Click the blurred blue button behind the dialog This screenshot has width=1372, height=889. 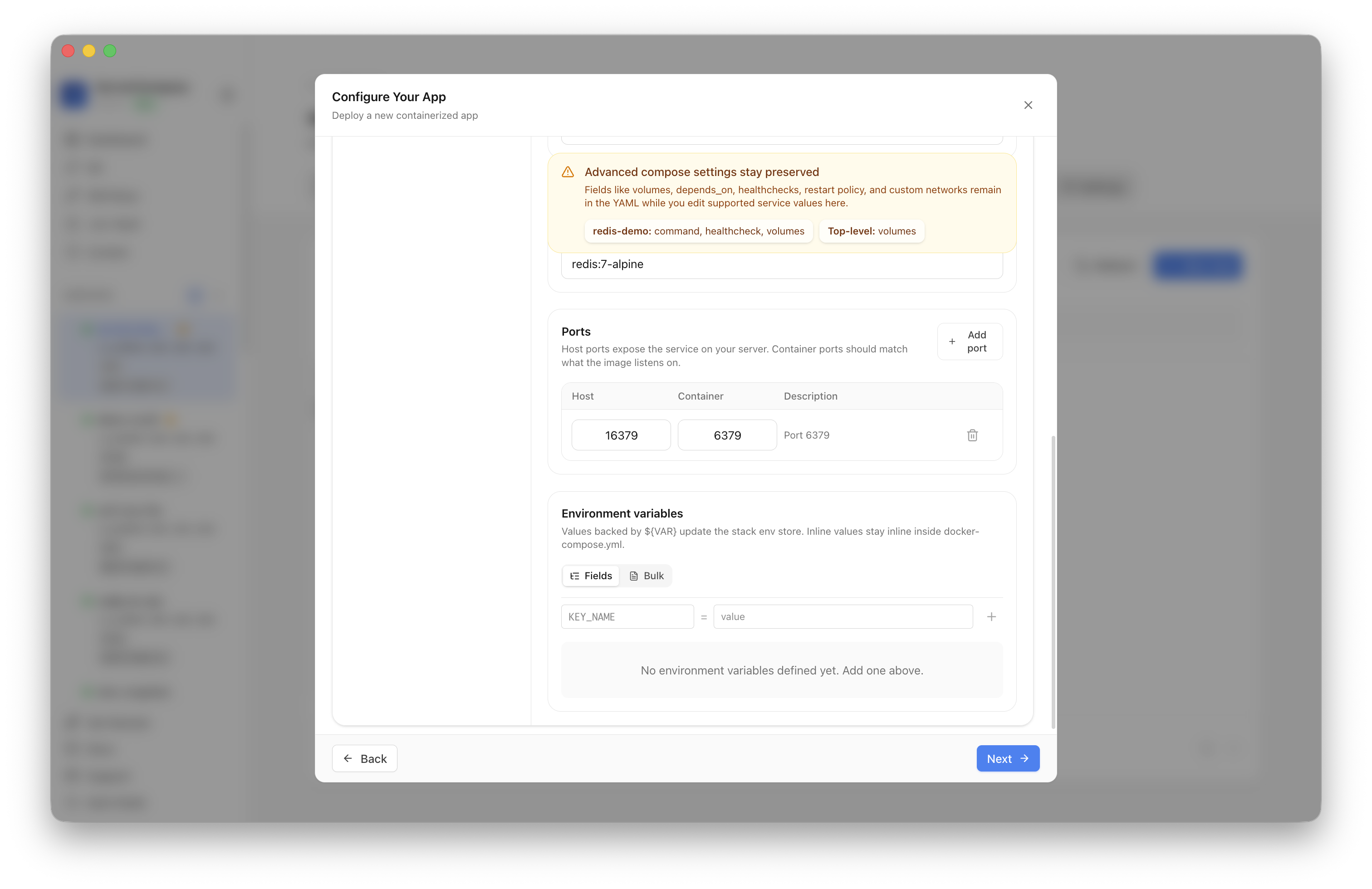pyautogui.click(x=1197, y=265)
